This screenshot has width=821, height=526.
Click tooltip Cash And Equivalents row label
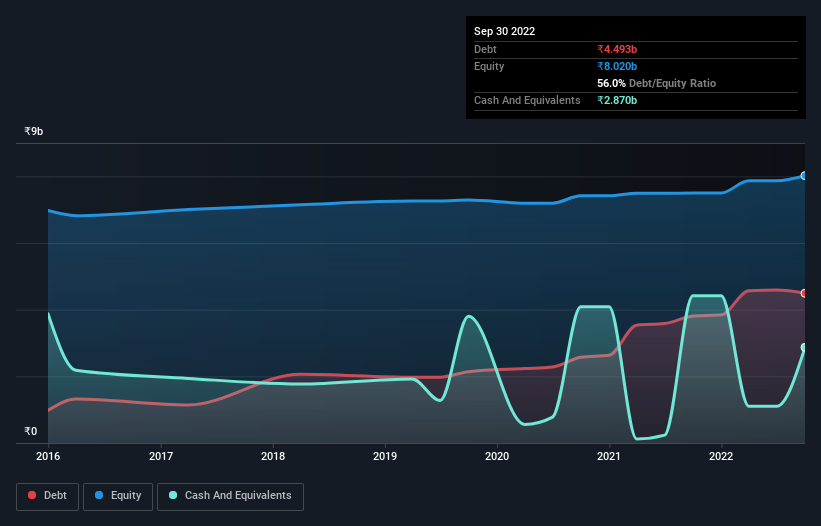coord(527,100)
